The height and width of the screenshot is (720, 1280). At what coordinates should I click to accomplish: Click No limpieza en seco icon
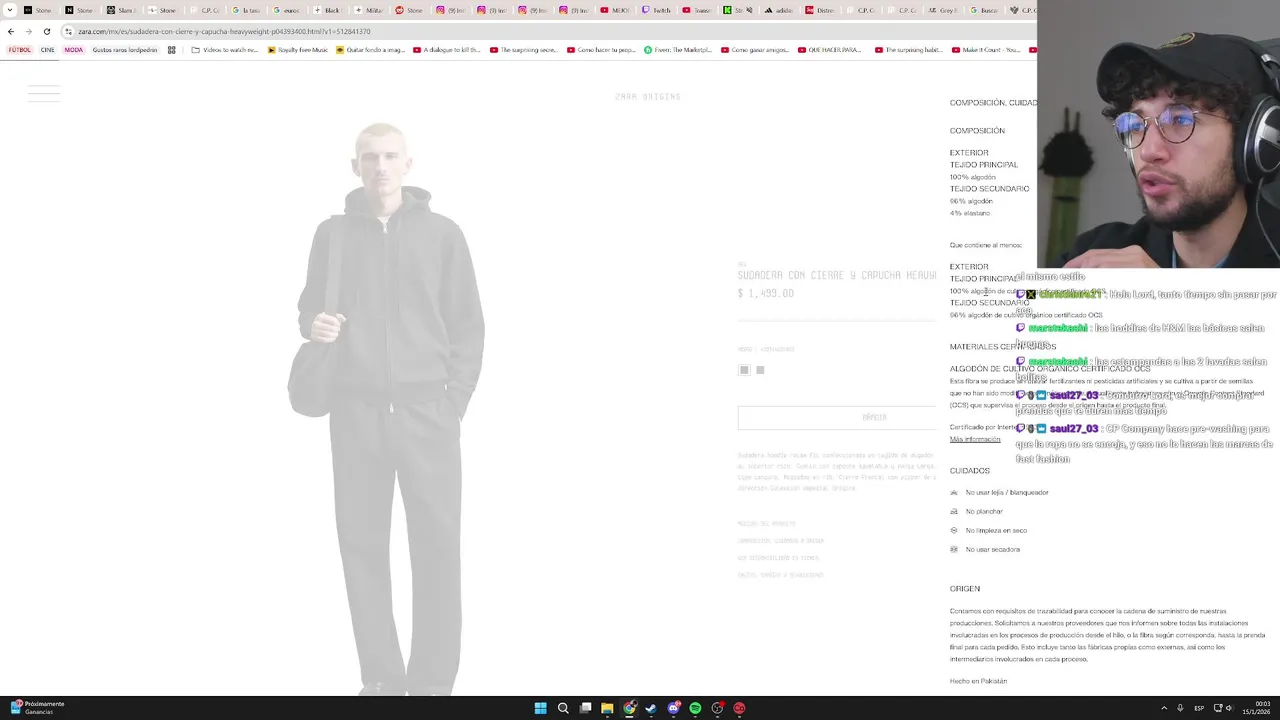coord(954,531)
